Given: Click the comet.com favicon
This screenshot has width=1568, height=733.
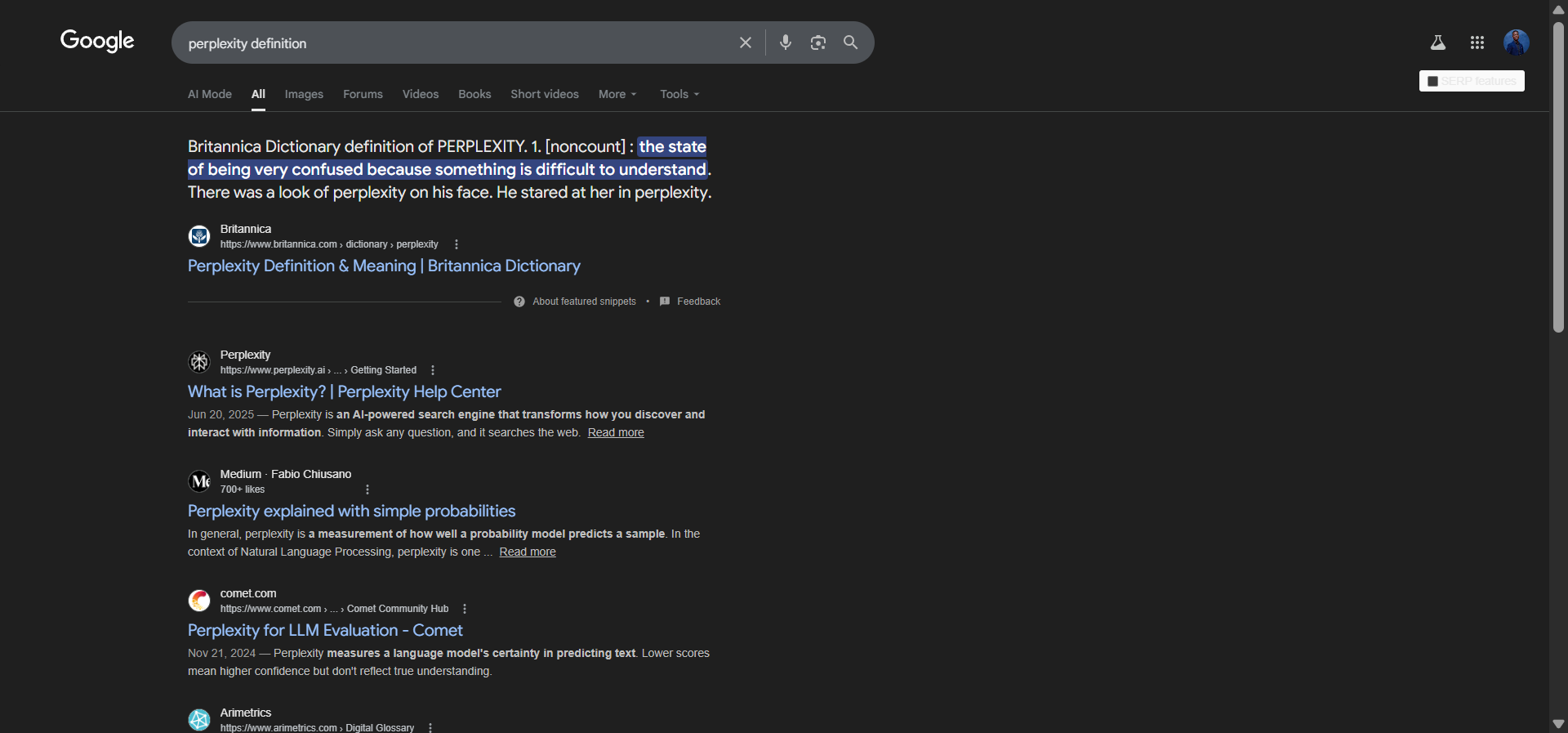Looking at the screenshot, I should point(199,601).
